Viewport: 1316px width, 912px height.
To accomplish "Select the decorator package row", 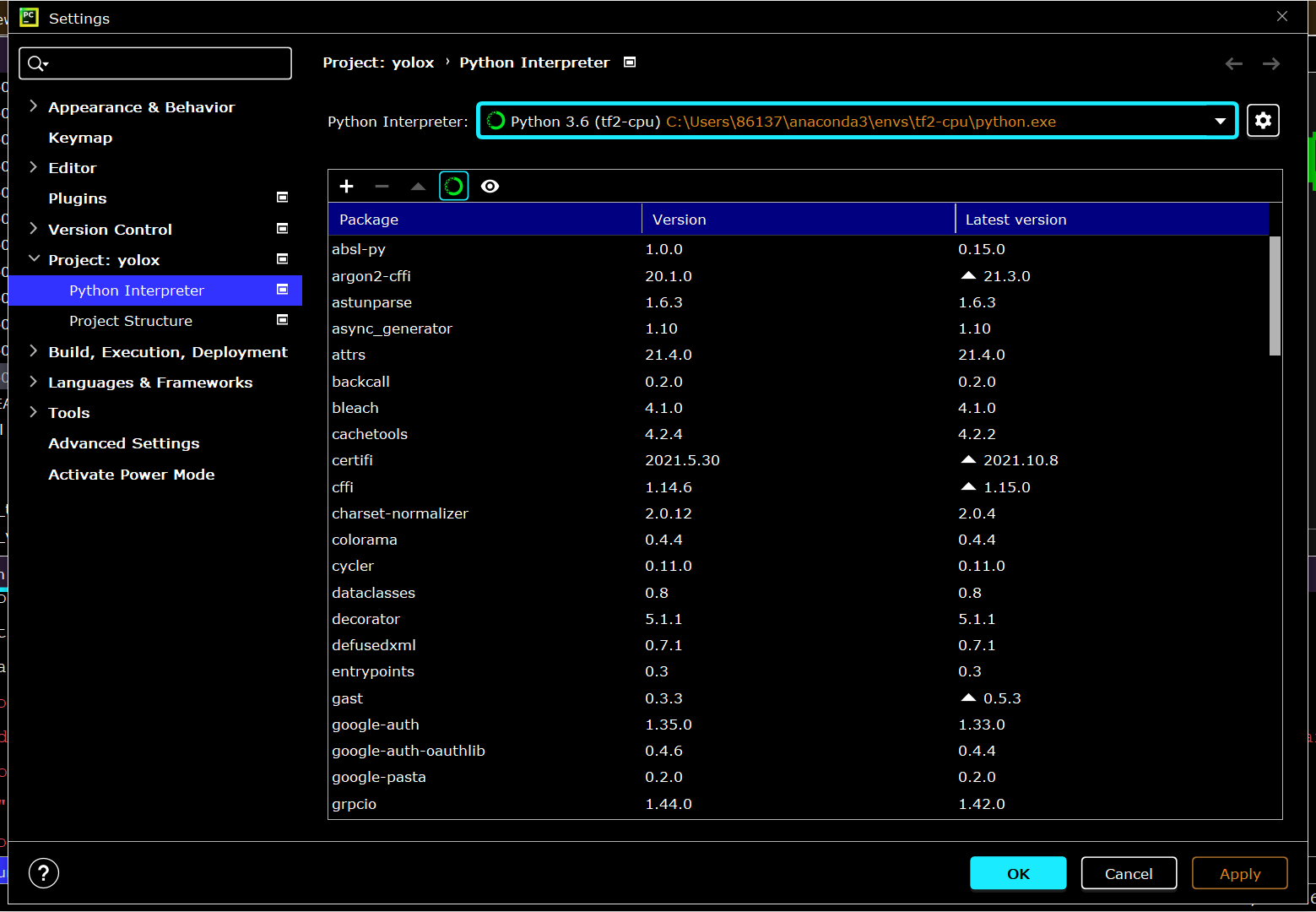I will (799, 619).
